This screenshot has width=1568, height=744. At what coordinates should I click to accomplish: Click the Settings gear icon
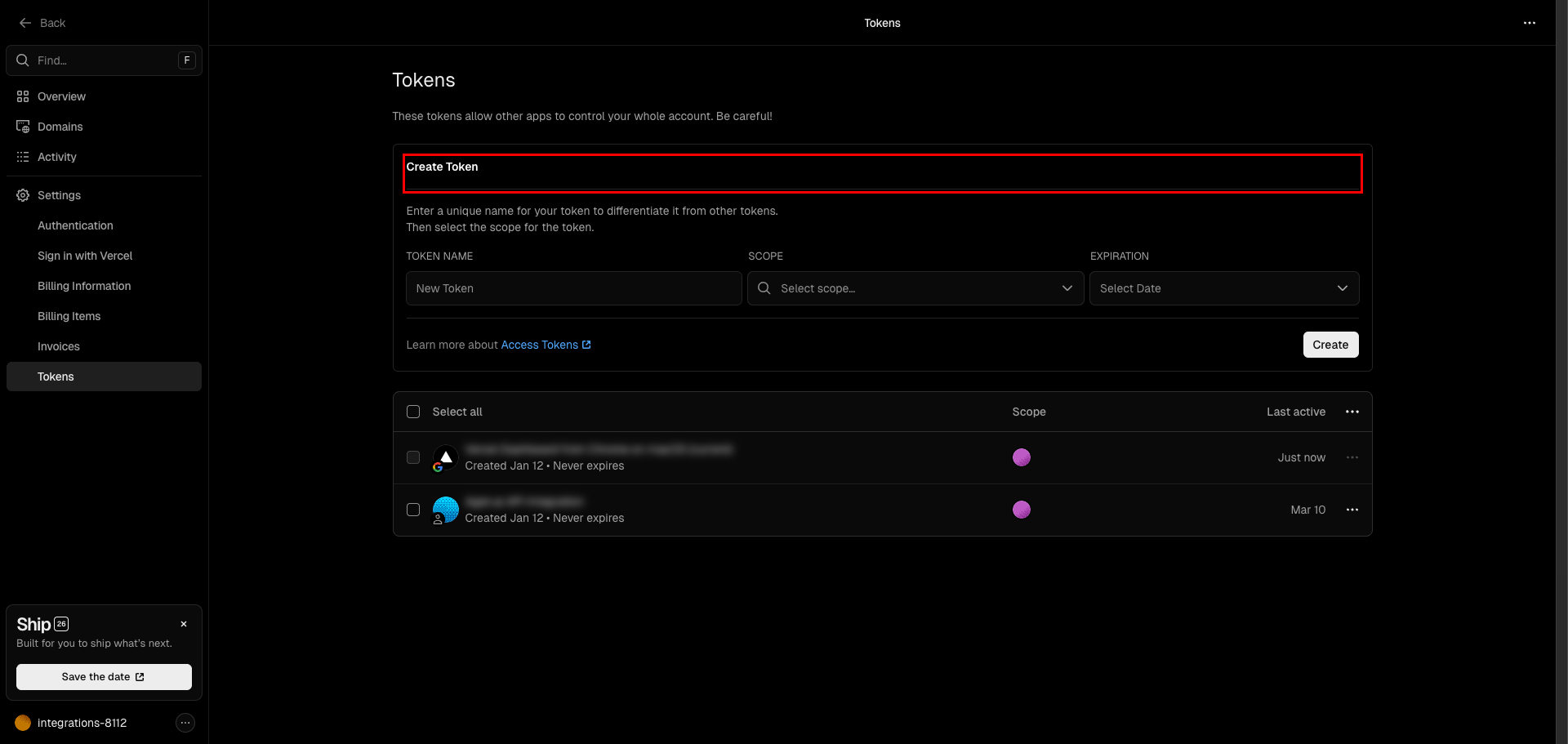coord(23,195)
